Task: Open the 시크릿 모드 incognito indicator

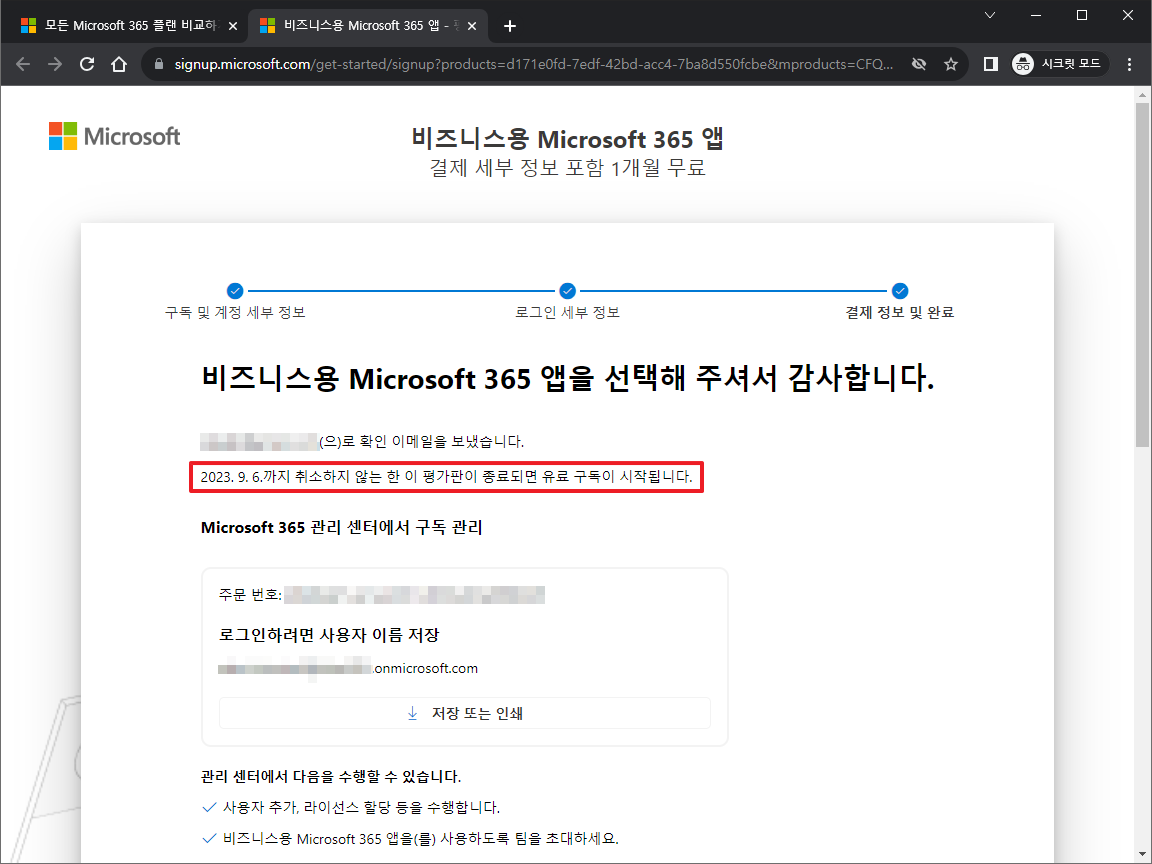Action: click(1059, 65)
